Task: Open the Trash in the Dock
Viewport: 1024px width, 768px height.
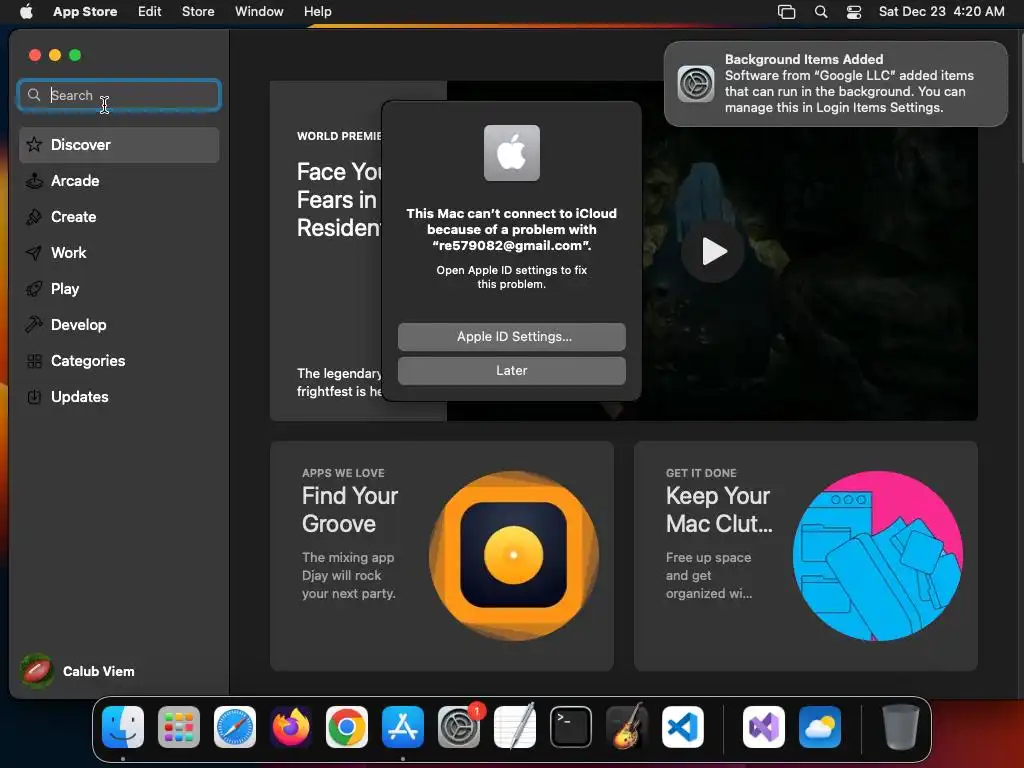Action: [x=901, y=727]
